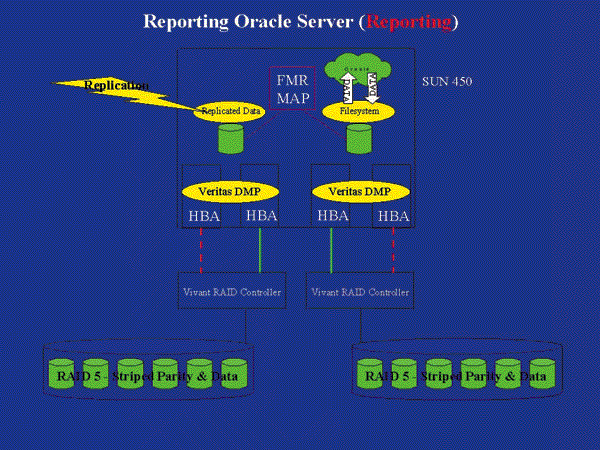The height and width of the screenshot is (450, 600).
Task: Click the rightmost HBA label
Action: click(393, 215)
